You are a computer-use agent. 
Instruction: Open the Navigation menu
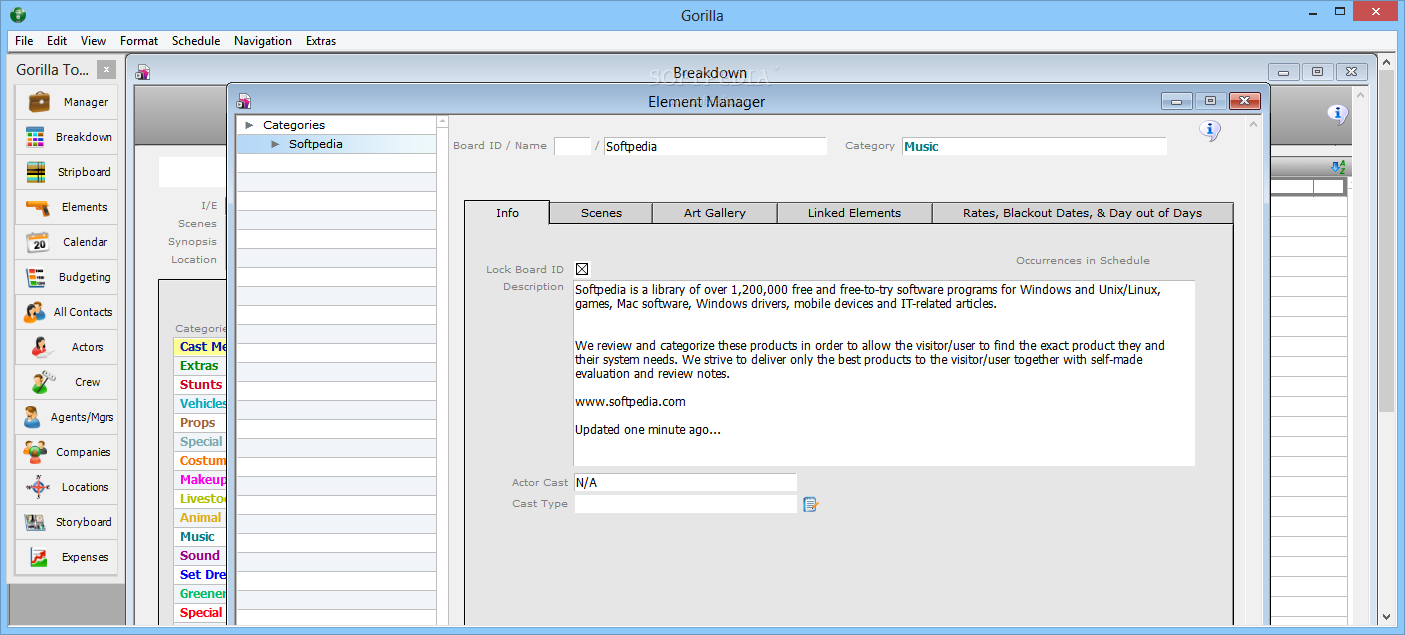click(x=263, y=41)
